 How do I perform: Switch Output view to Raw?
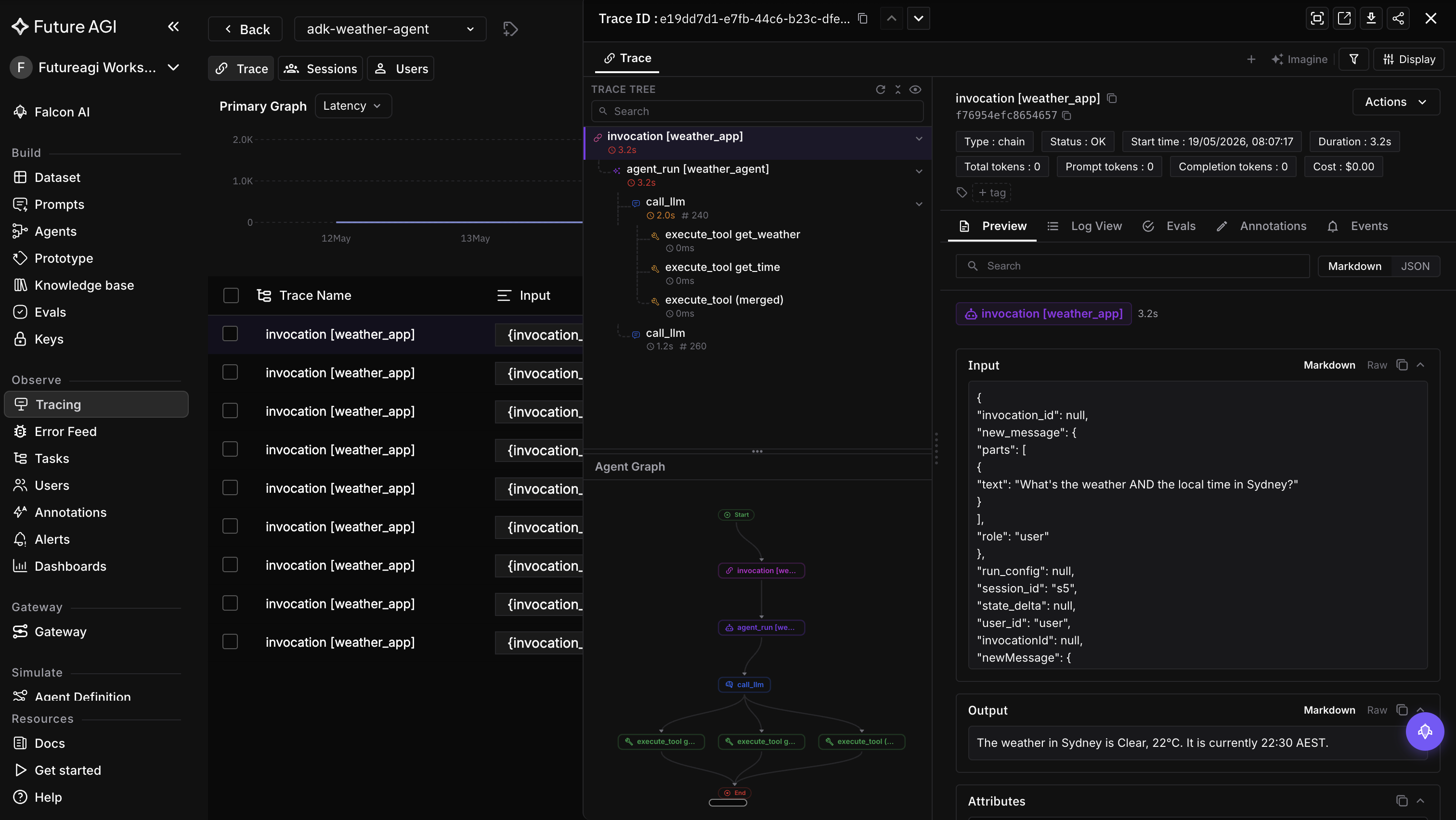1377,710
